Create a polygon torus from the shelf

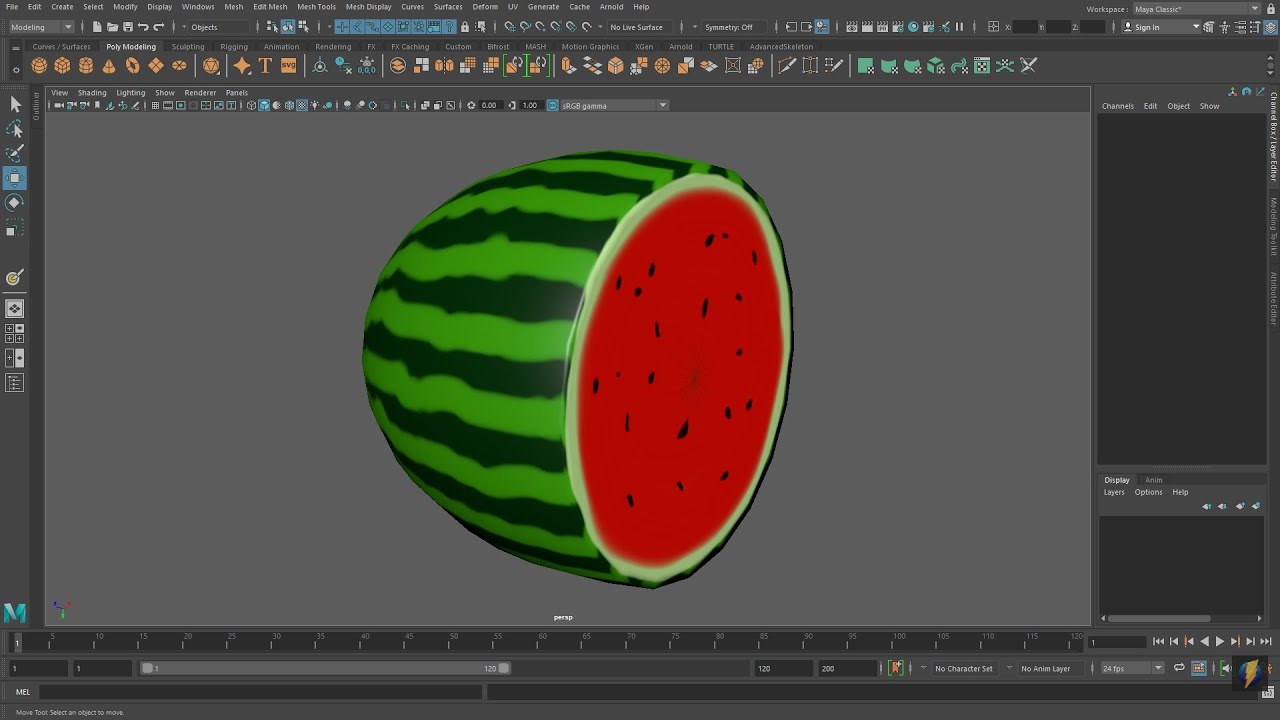[x=132, y=66]
